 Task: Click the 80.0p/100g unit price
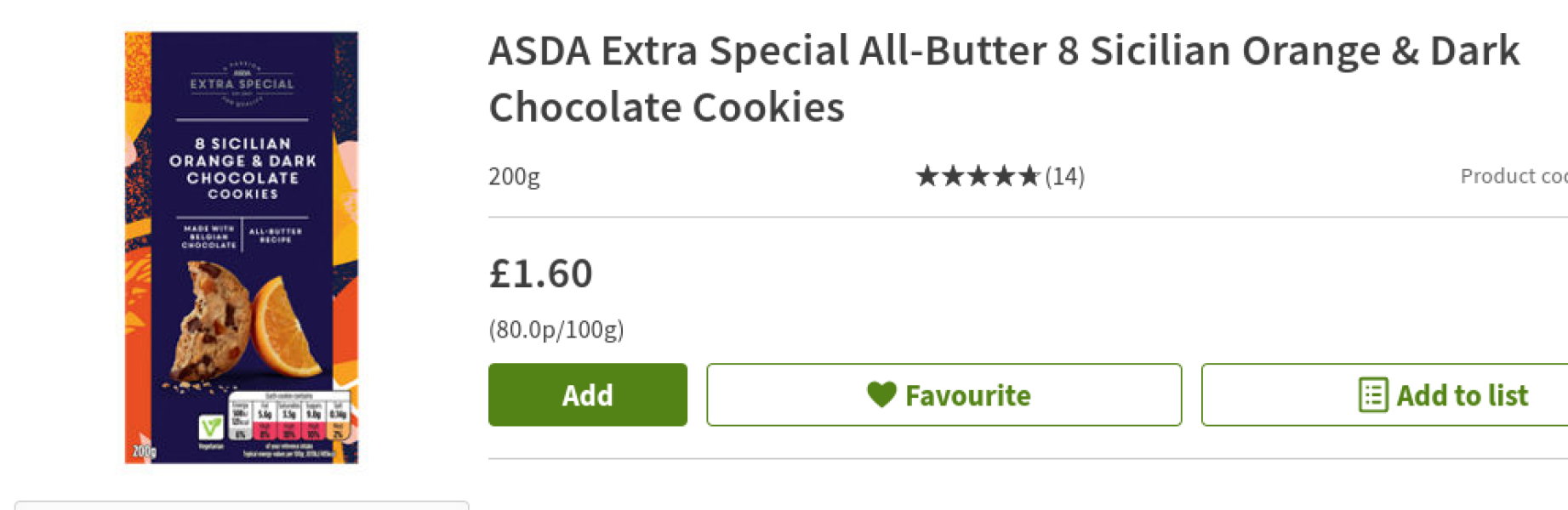pyautogui.click(x=556, y=330)
